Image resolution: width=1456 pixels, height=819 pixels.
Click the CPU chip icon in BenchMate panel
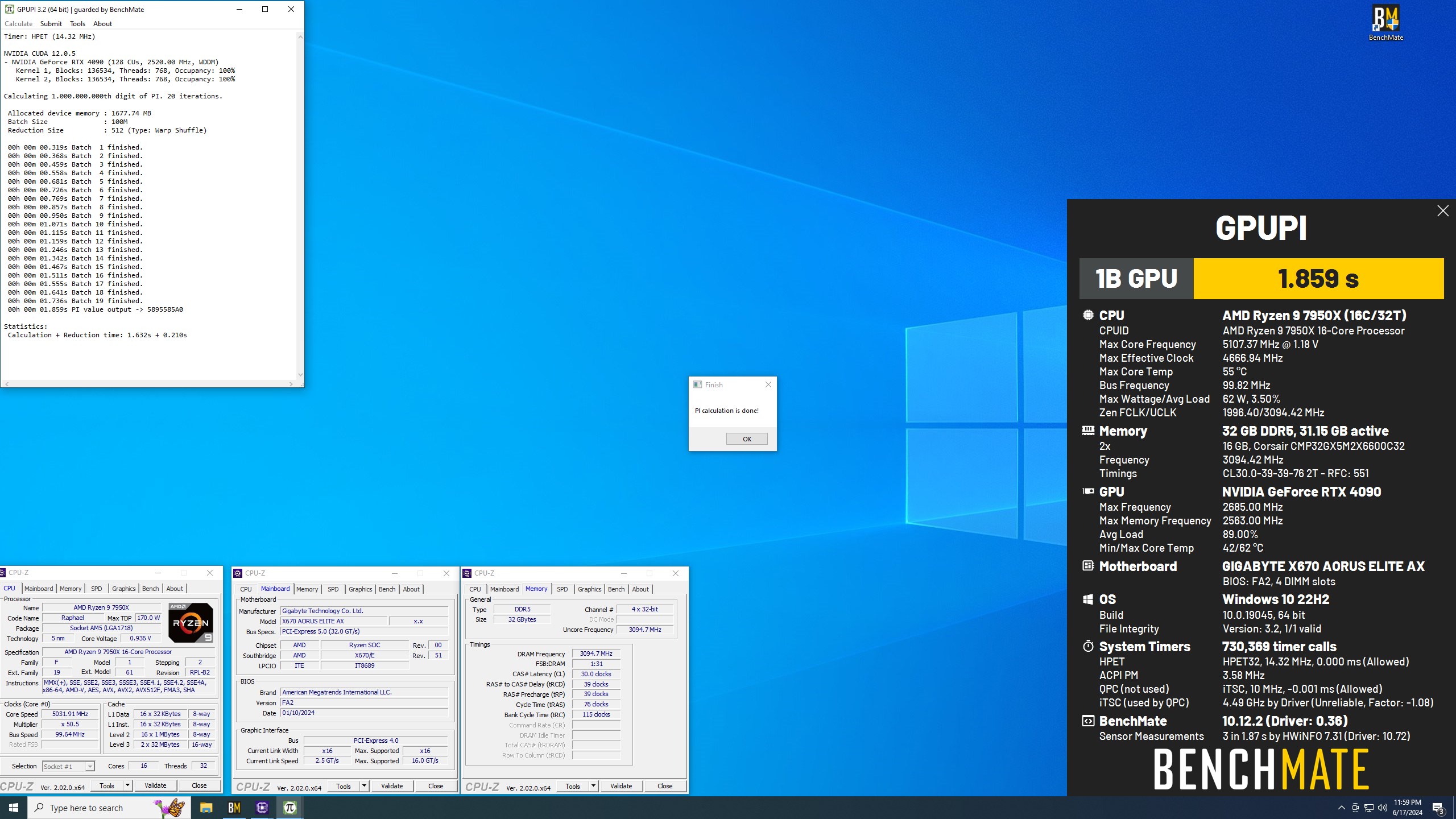click(1088, 315)
